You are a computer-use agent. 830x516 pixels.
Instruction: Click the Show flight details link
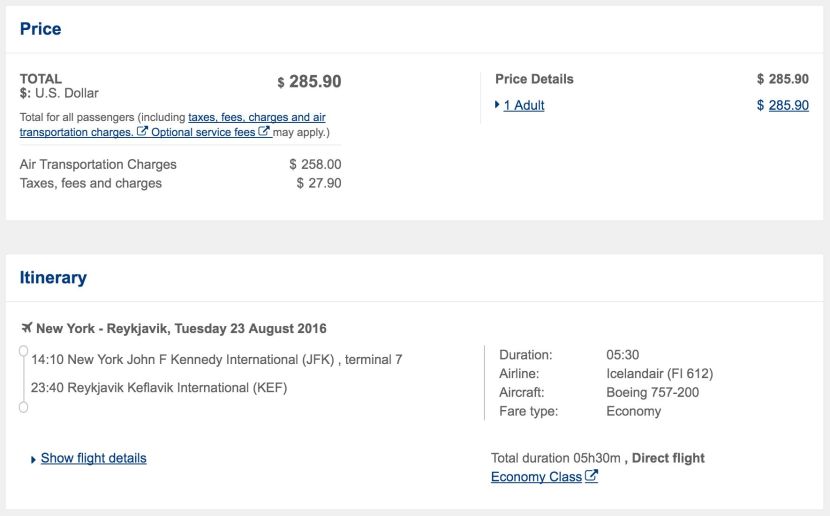pyautogui.click(x=94, y=458)
